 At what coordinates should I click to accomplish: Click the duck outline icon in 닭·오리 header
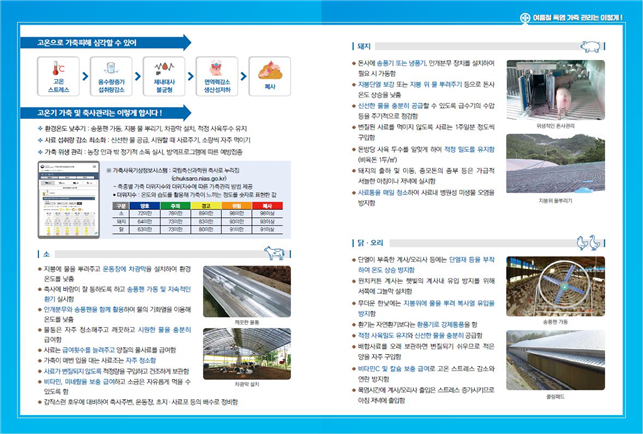595,243
